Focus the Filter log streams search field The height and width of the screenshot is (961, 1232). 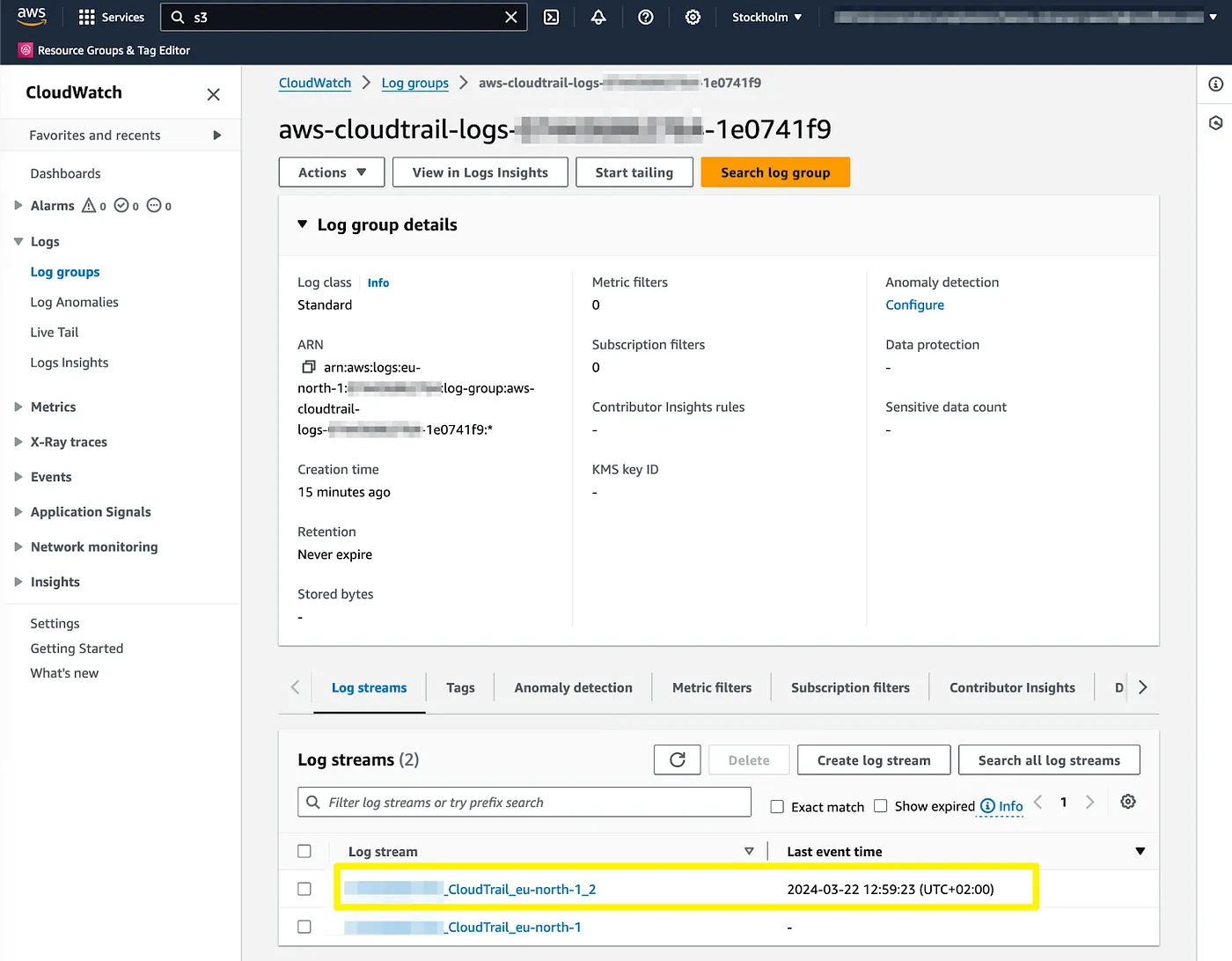click(x=524, y=802)
